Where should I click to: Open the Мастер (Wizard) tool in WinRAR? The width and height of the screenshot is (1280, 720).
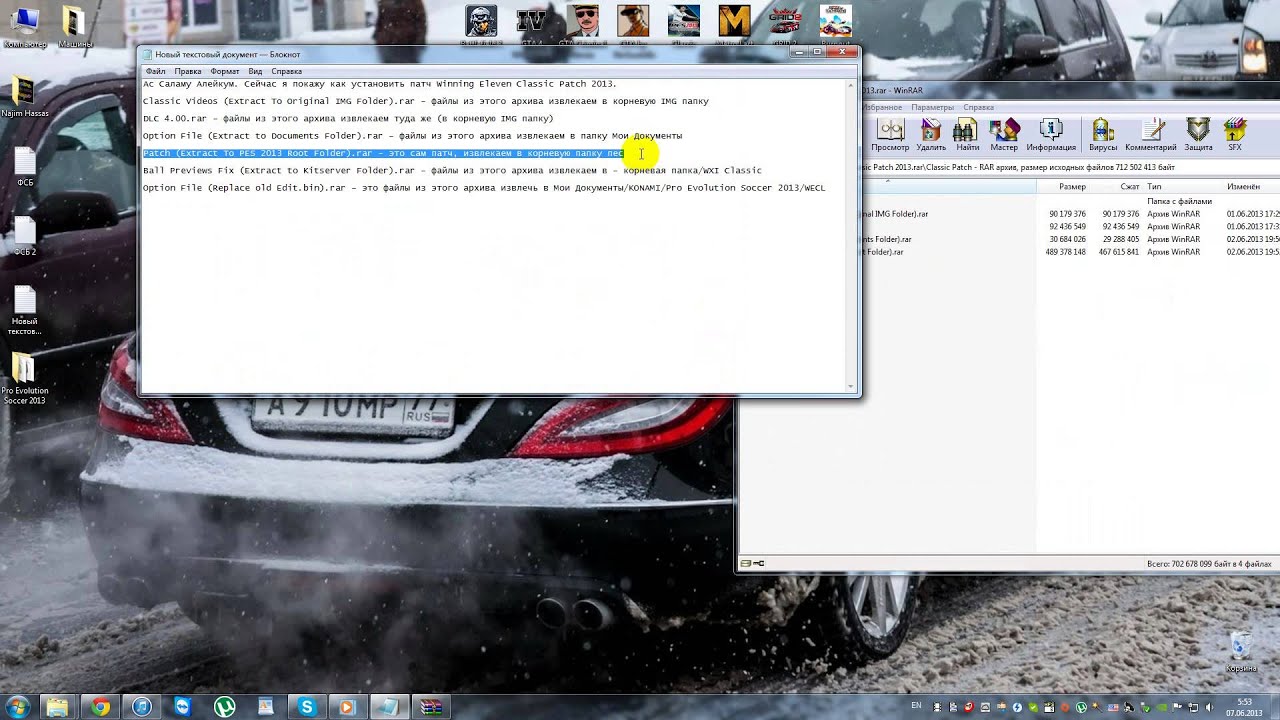tap(1003, 134)
